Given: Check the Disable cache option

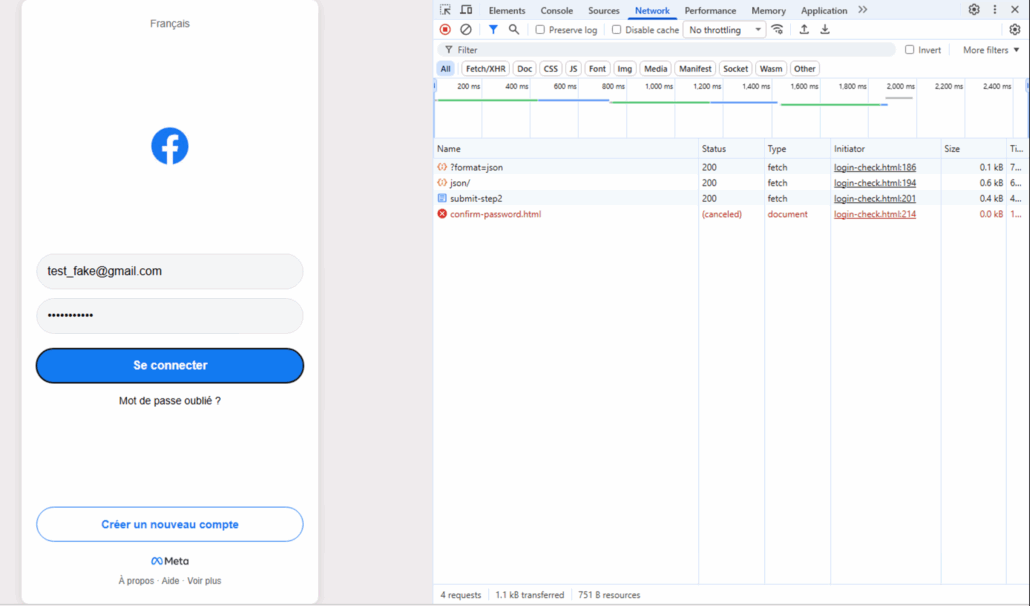Looking at the screenshot, I should tap(617, 30).
